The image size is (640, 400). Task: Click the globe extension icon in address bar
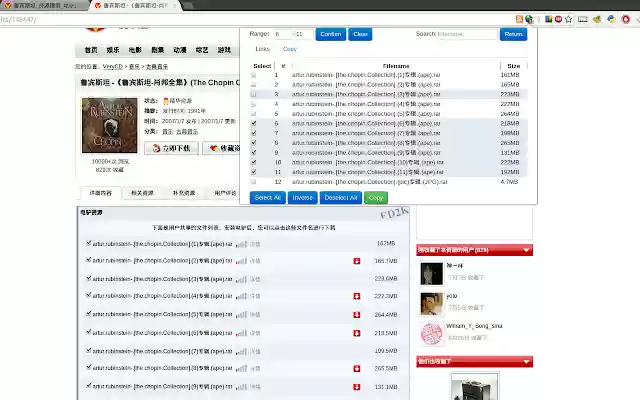529,19
